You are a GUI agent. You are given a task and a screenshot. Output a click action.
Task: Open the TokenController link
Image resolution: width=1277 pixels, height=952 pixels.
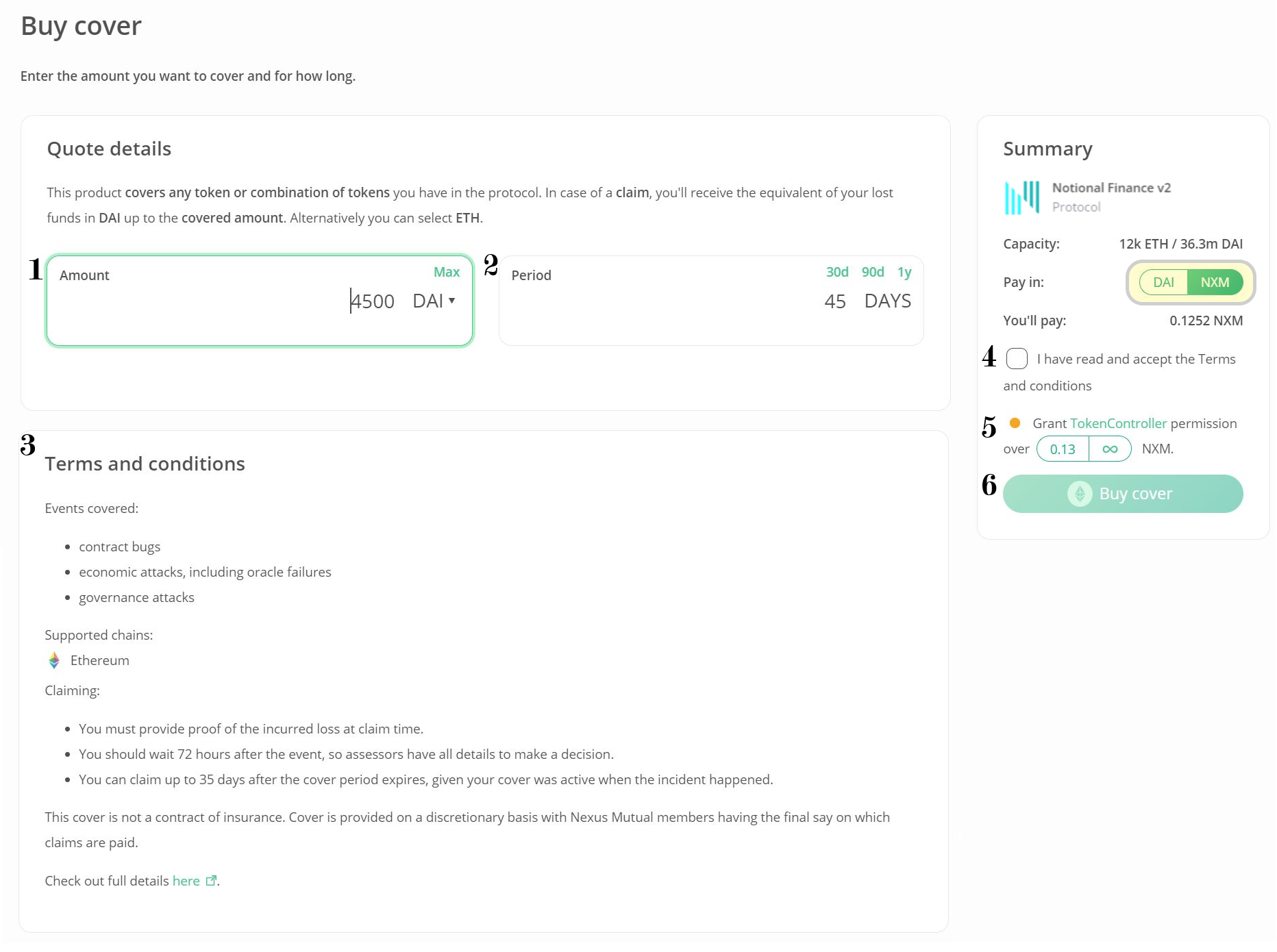(1118, 423)
